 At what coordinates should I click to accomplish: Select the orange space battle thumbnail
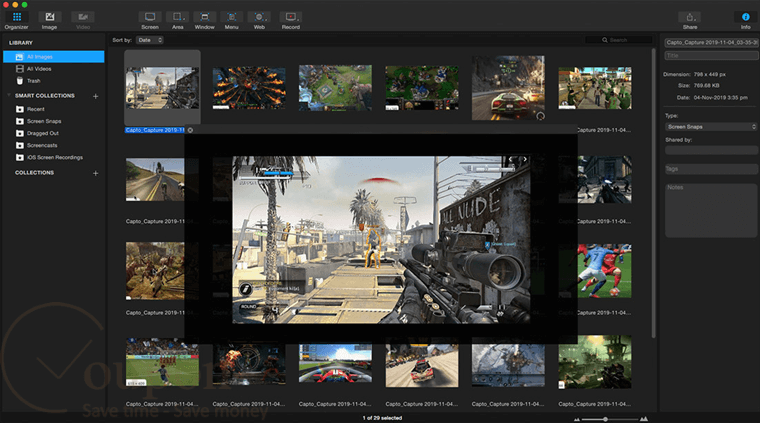pyautogui.click(x=249, y=88)
